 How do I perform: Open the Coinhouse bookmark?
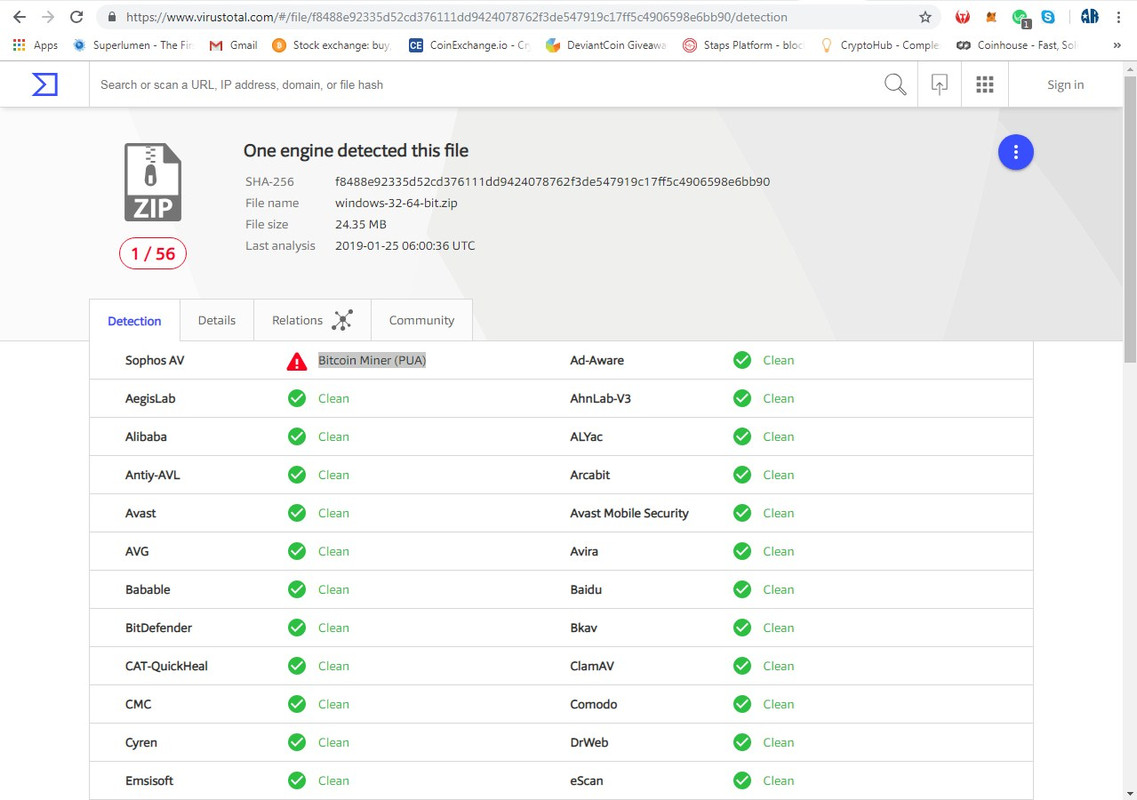point(1017,45)
